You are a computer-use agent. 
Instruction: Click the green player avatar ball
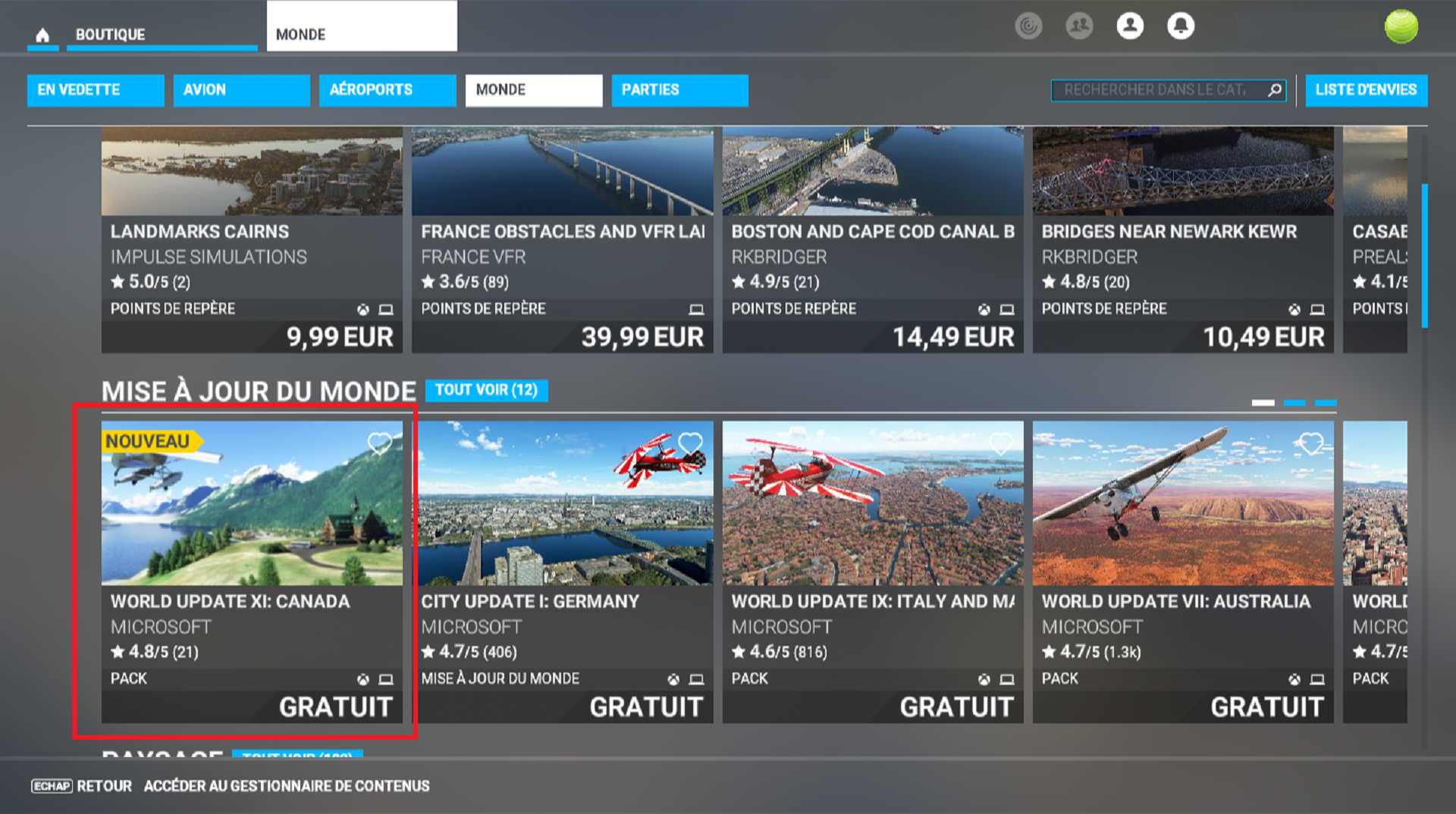[x=1401, y=27]
